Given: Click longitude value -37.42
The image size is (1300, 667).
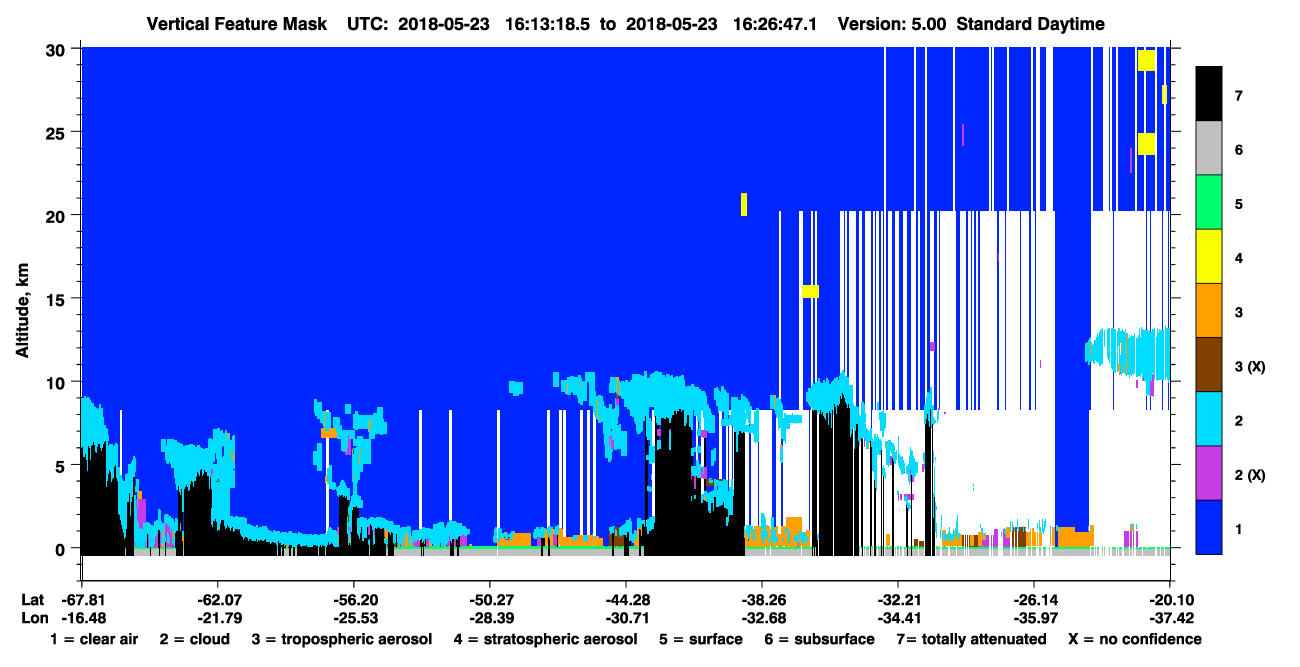Looking at the screenshot, I should [x=1170, y=617].
